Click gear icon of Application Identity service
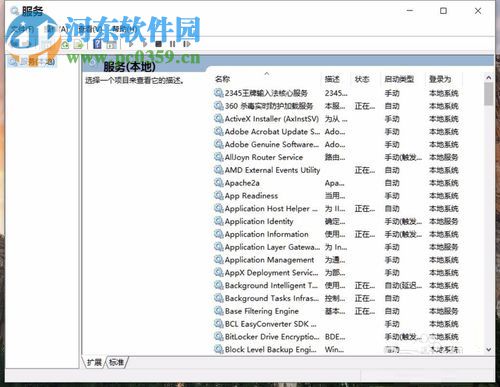This screenshot has width=500, height=387. 219,221
